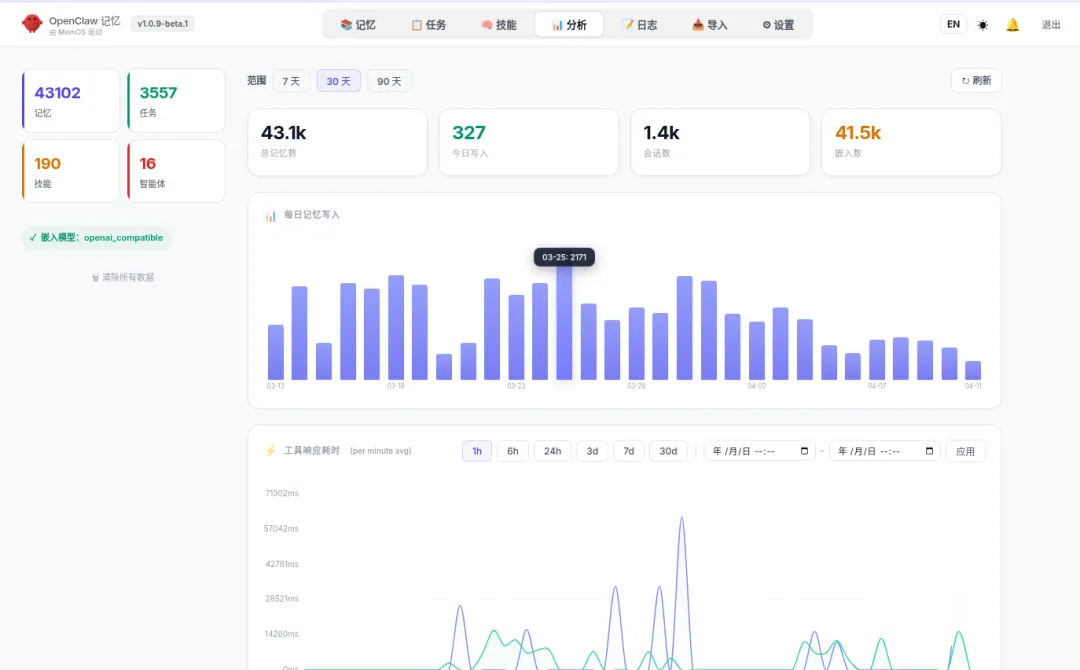Click 清除所有数据 to clear all data

(123, 277)
